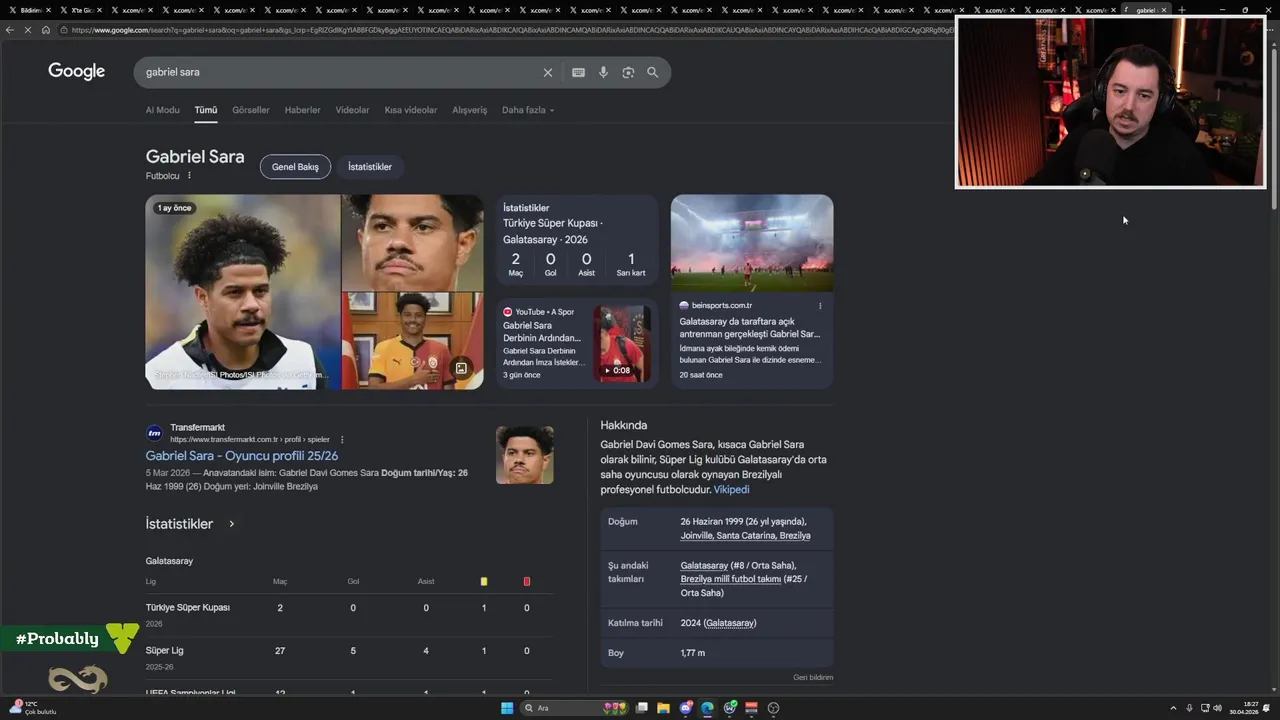This screenshot has width=1280, height=720.
Task: Open the transfermarkt.com.tr profil URL breadcrumb
Action: 250,439
